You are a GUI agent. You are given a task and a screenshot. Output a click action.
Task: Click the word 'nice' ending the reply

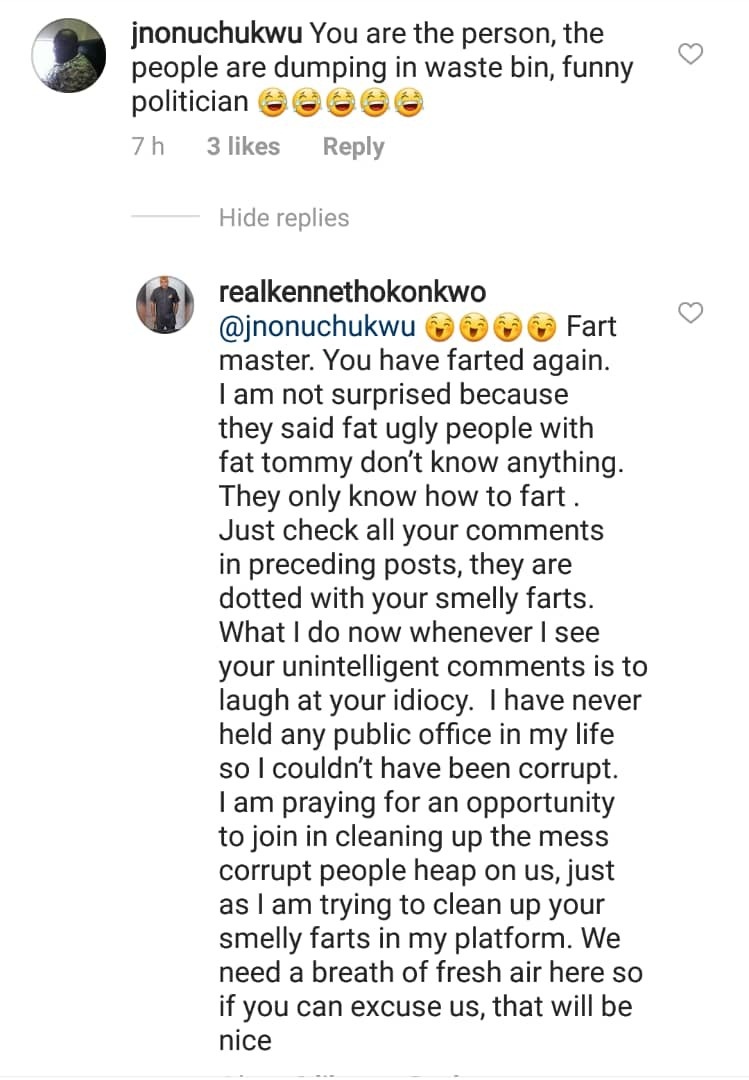point(245,1040)
